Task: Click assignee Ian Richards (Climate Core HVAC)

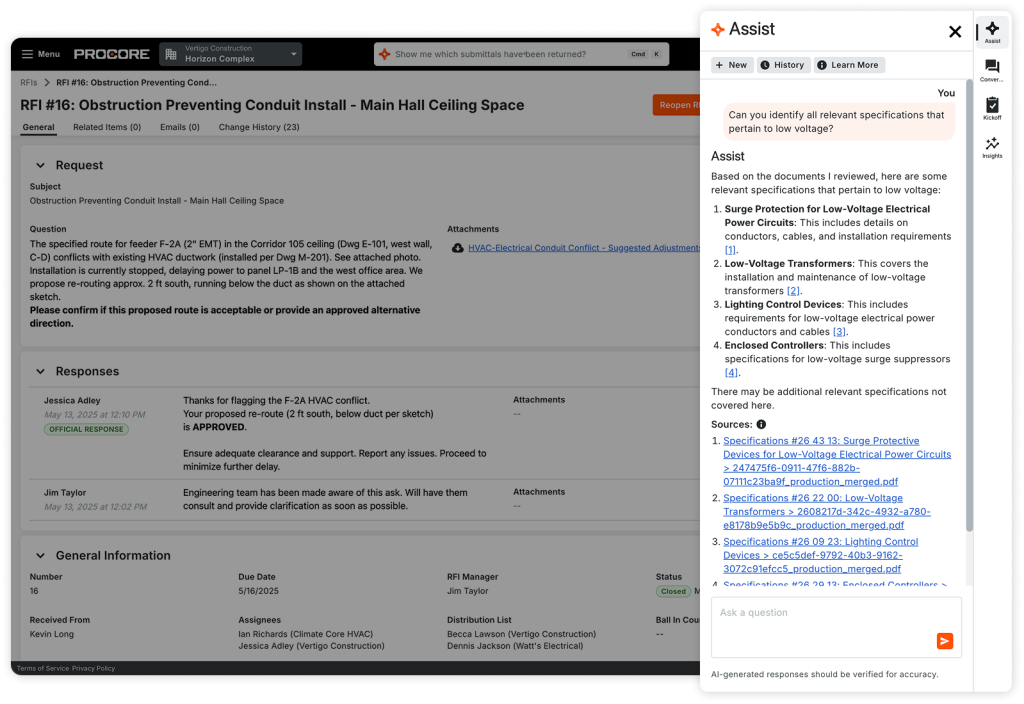Action: pos(306,635)
